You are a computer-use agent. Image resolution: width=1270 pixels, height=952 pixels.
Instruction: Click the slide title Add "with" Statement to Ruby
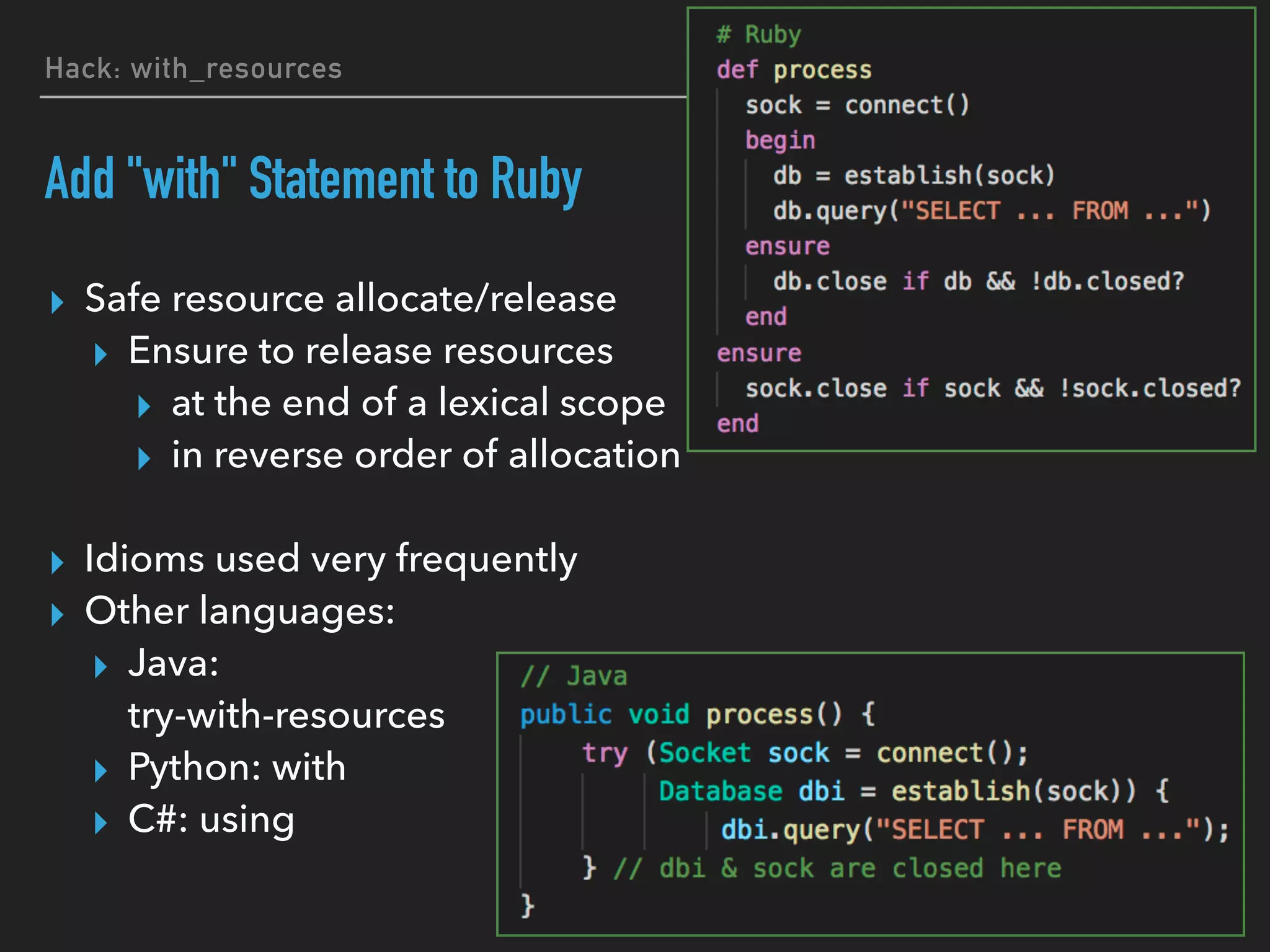pos(313,179)
